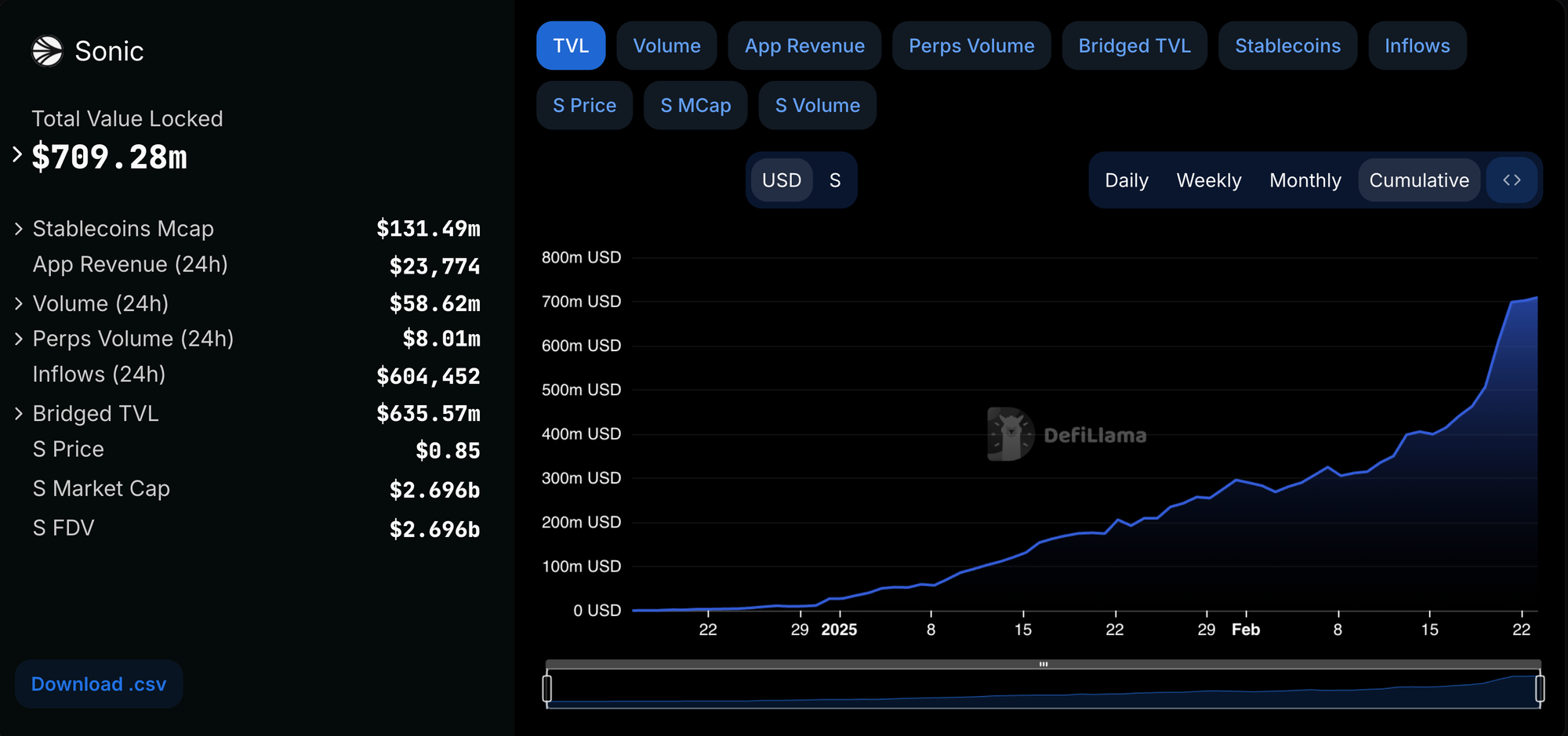Screen dimensions: 1568x736
Task: Click the top grip of the range slider
Action: pyautogui.click(x=1044, y=664)
